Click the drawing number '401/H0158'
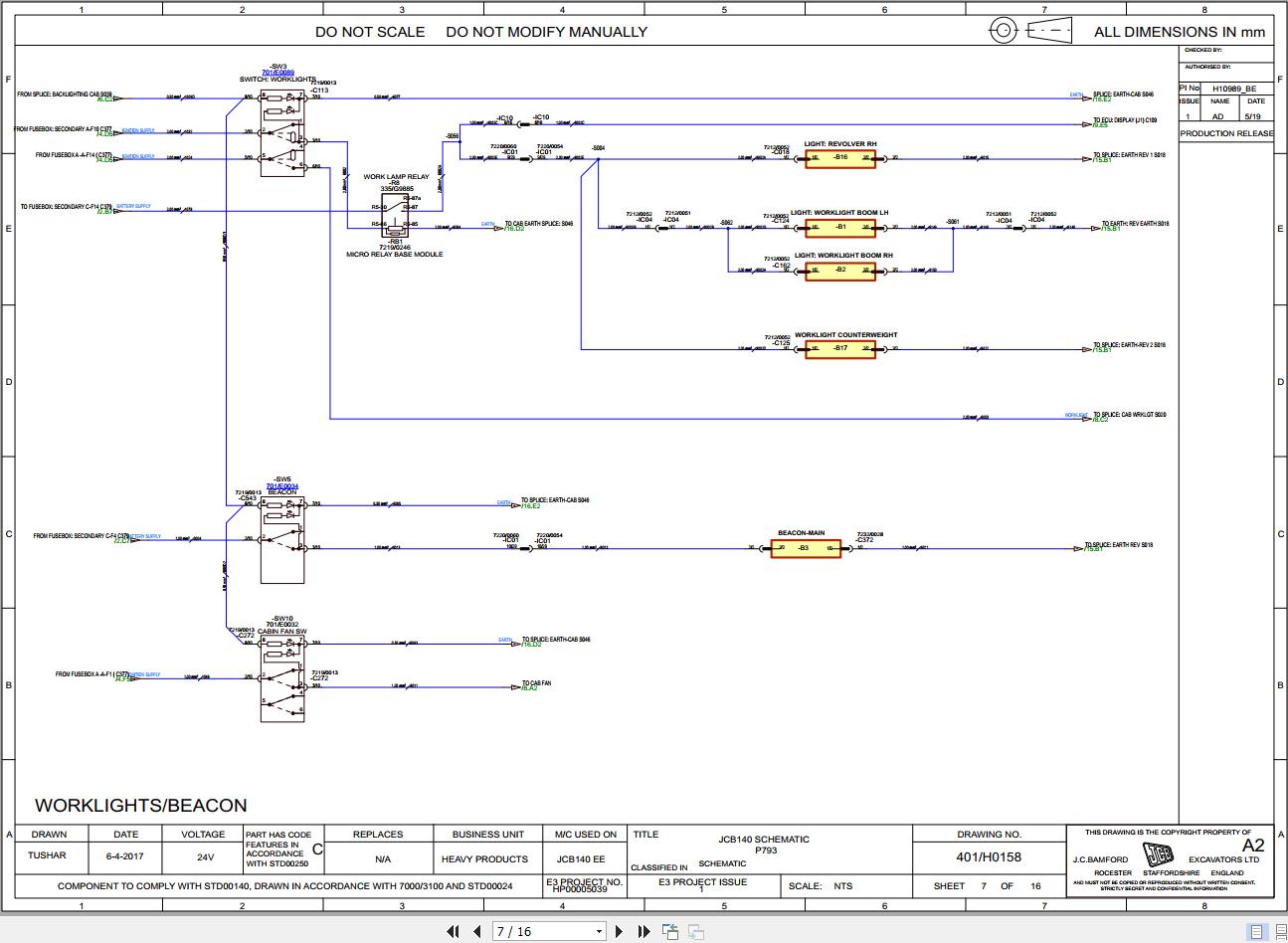The height and width of the screenshot is (943, 1288). (989, 856)
